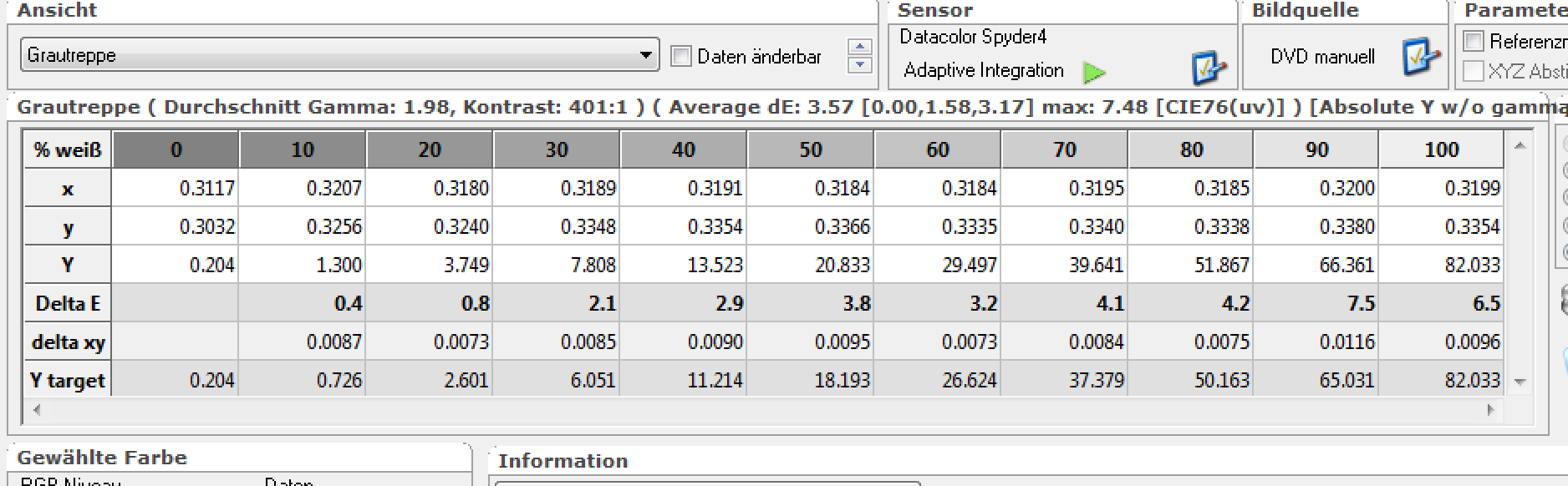This screenshot has height=486, width=1568.
Task: Click the Delta E 3.8 cell
Action: click(x=811, y=303)
